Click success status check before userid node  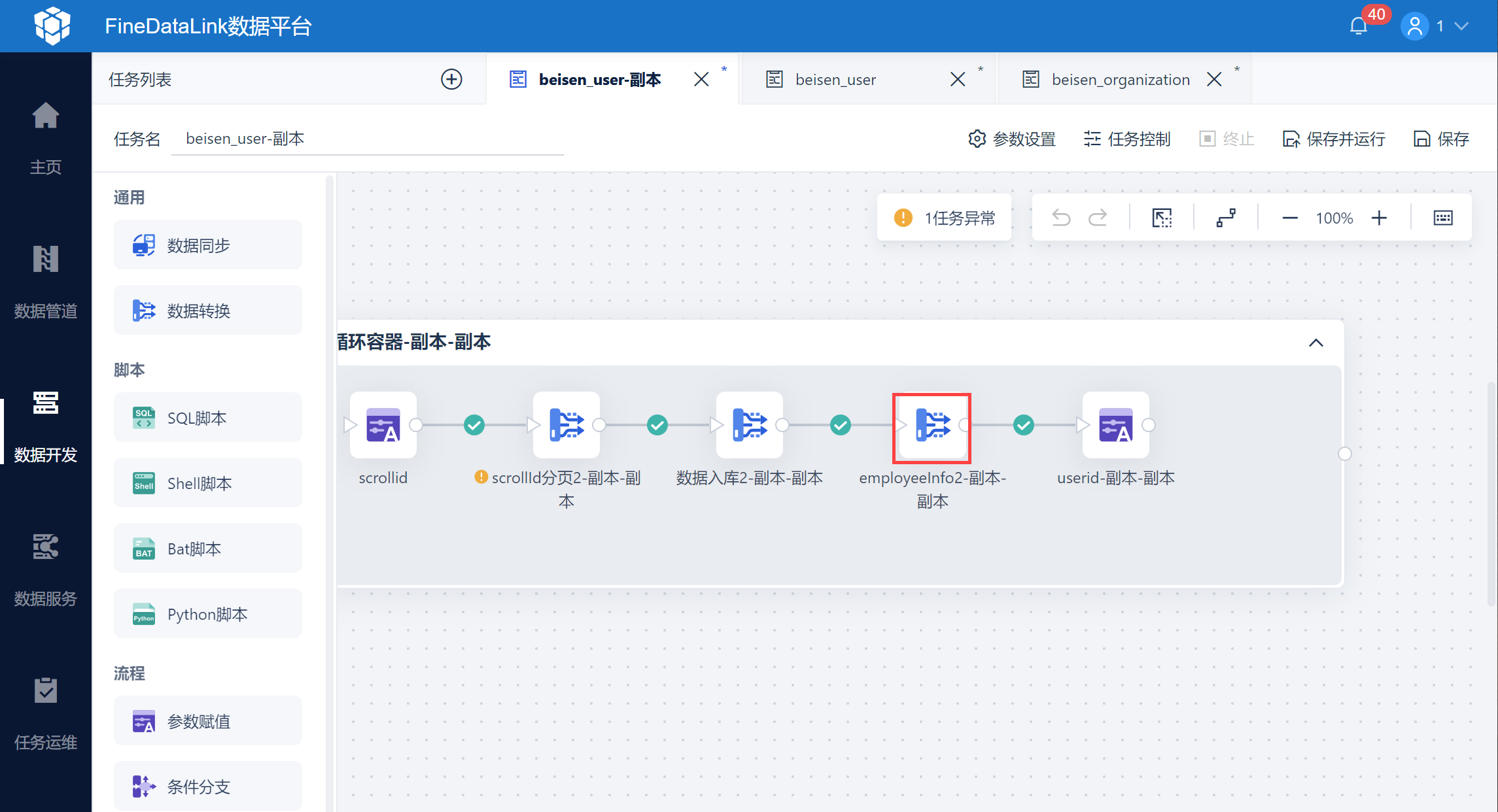(1024, 425)
